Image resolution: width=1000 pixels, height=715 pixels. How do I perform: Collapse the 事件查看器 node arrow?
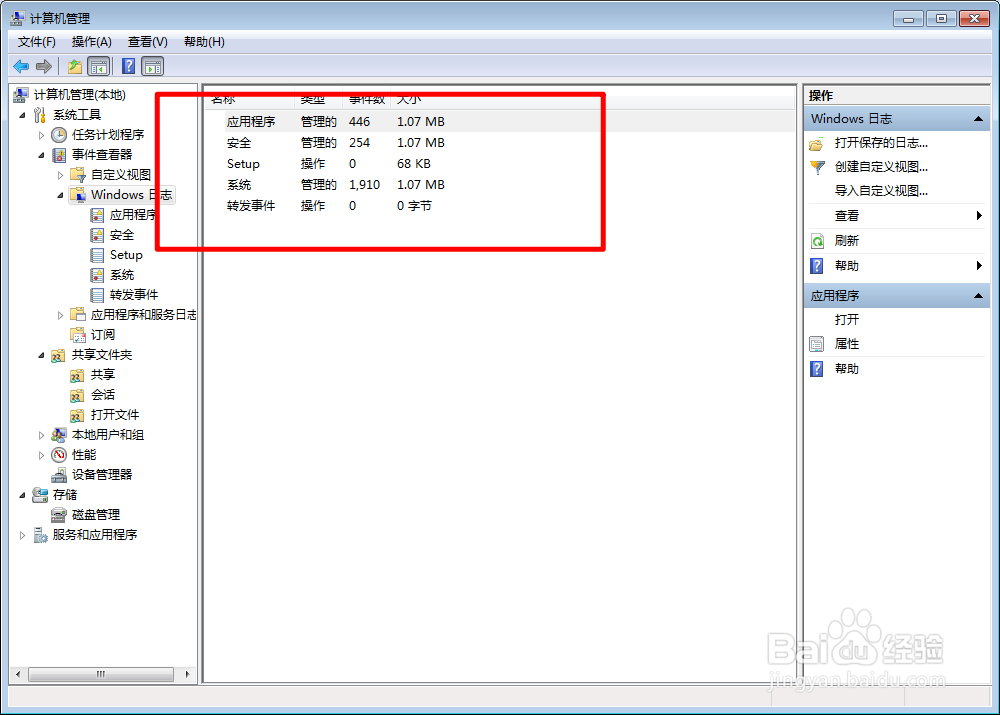[x=41, y=156]
